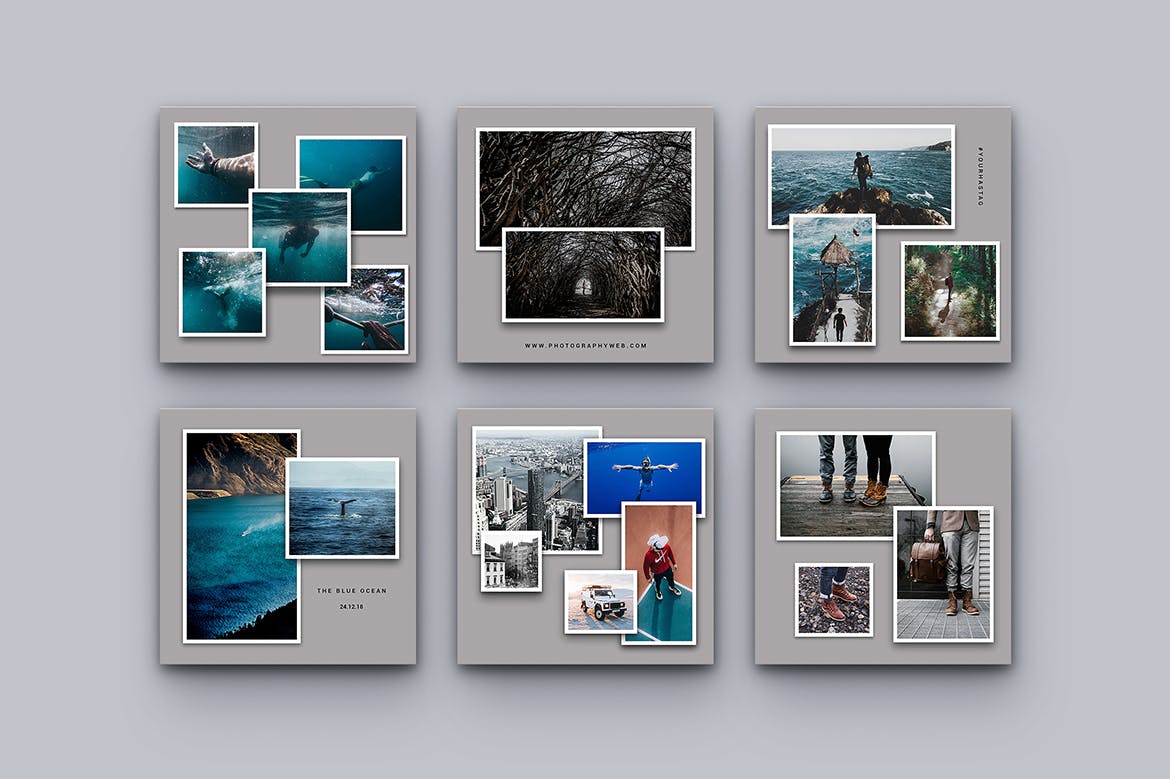The height and width of the screenshot is (779, 1170).
Task: Open the underwater paddle photo
Action: (365, 309)
